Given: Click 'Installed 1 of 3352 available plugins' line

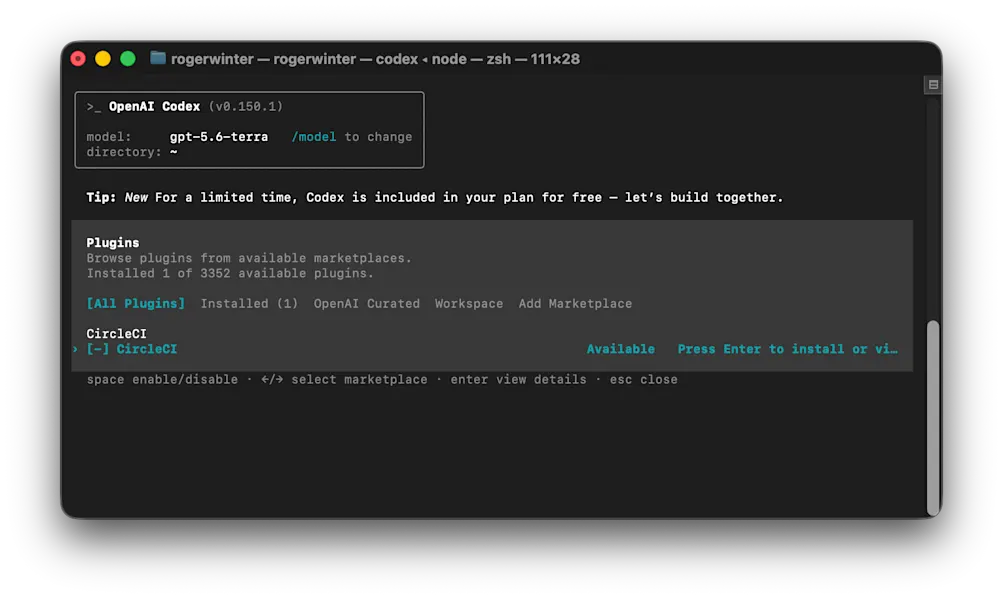Looking at the screenshot, I should coord(230,273).
